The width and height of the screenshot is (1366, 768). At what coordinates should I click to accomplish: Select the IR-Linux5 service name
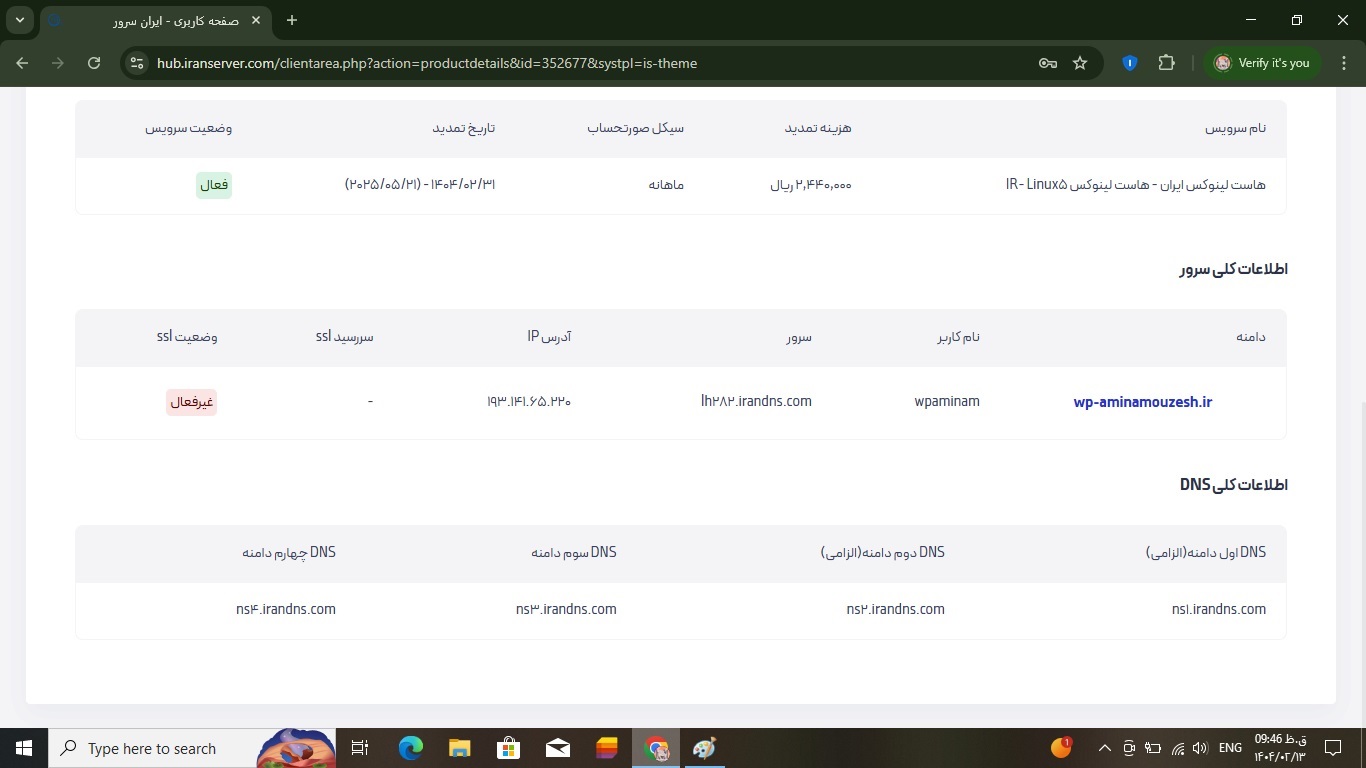tap(1136, 185)
